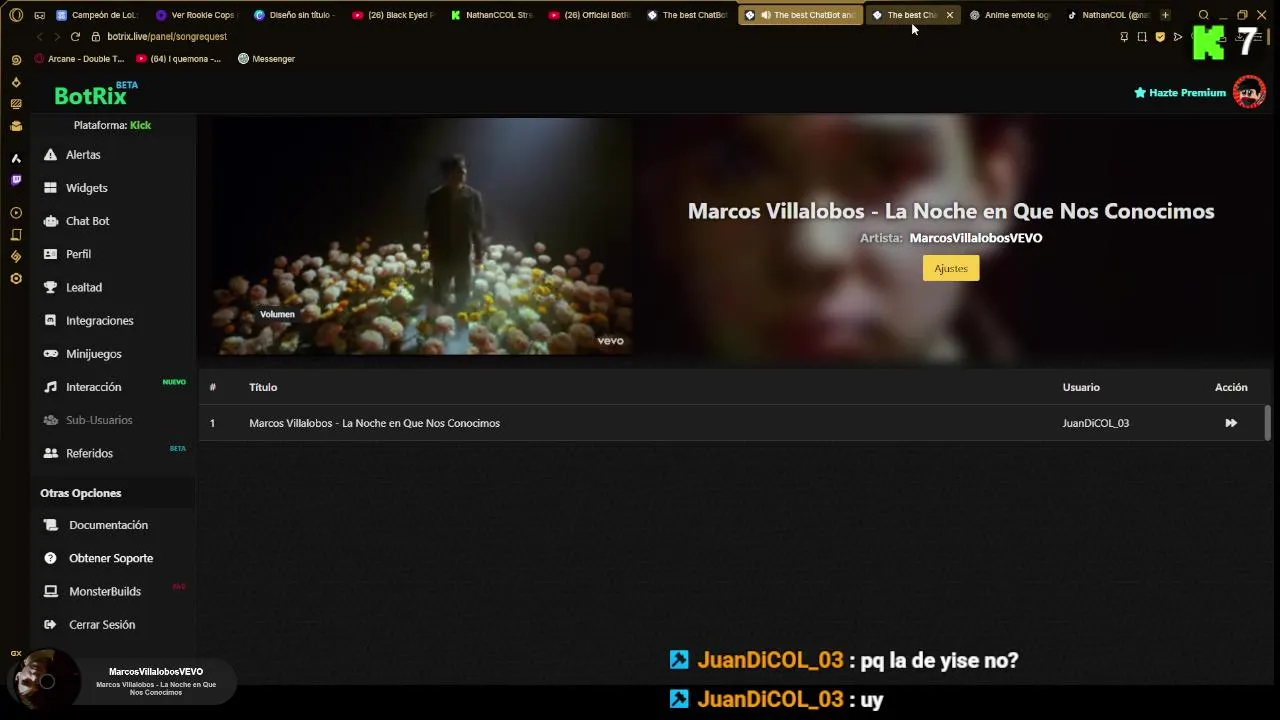Click the Obtener Soporte question icon
The width and height of the screenshot is (1280, 720).
(50, 558)
